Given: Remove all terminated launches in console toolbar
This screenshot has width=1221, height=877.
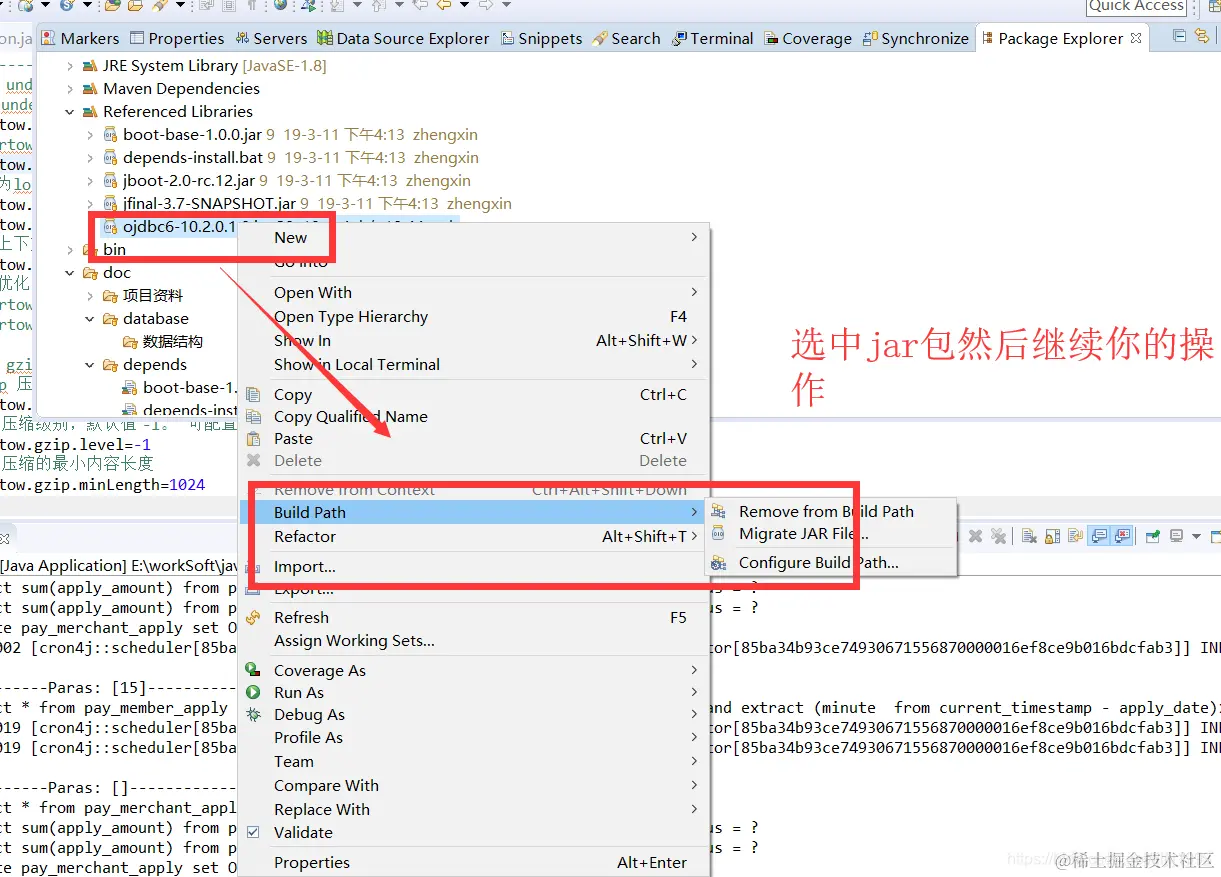Looking at the screenshot, I should click(x=998, y=536).
